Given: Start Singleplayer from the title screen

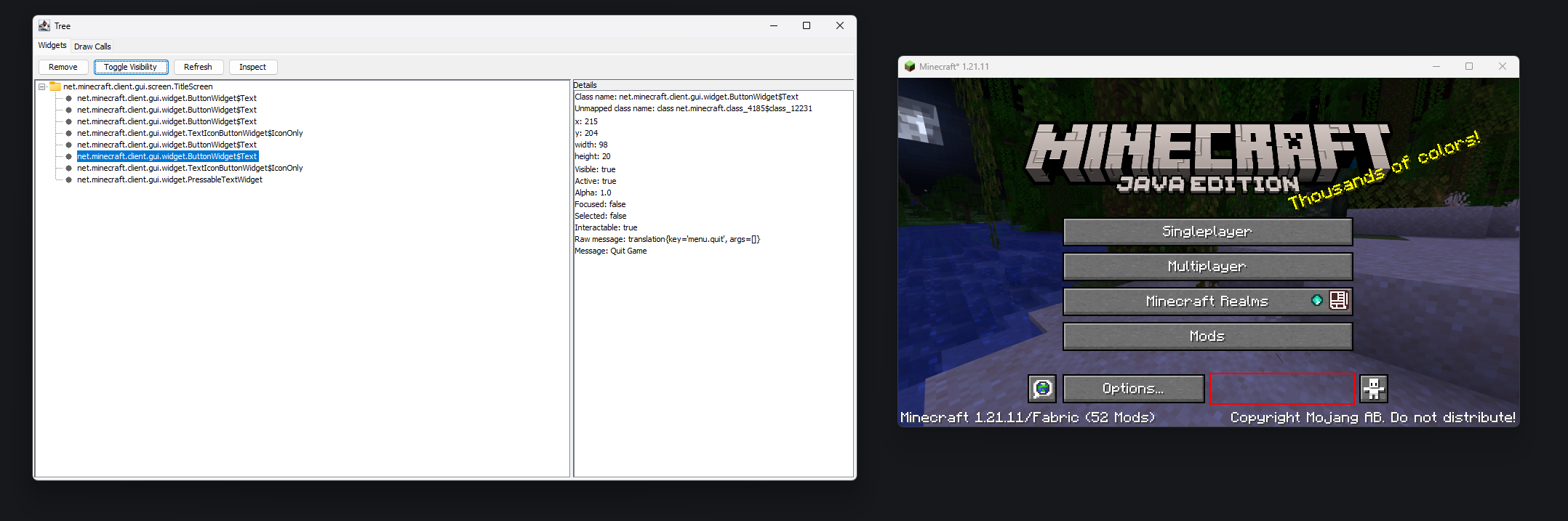Looking at the screenshot, I should [1207, 232].
